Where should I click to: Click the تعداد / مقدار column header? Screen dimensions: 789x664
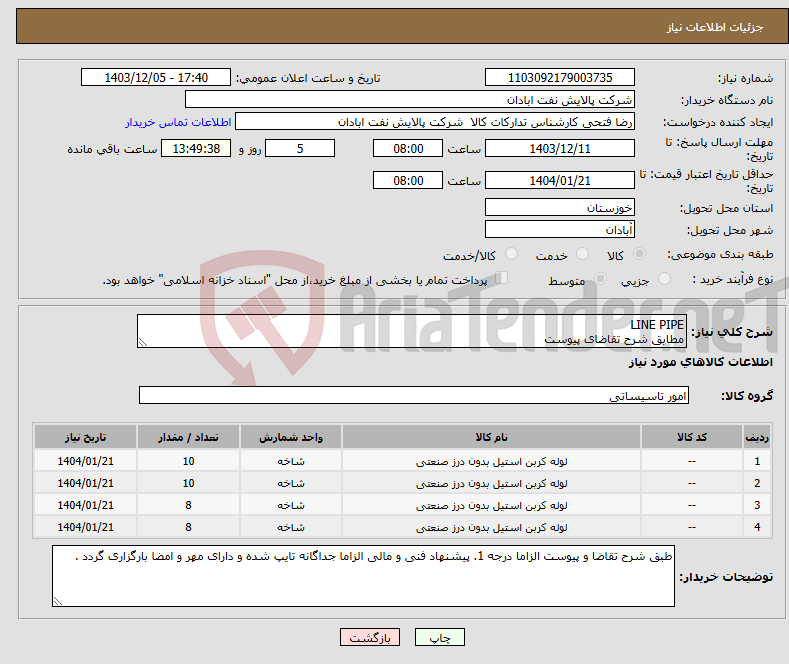click(188, 437)
